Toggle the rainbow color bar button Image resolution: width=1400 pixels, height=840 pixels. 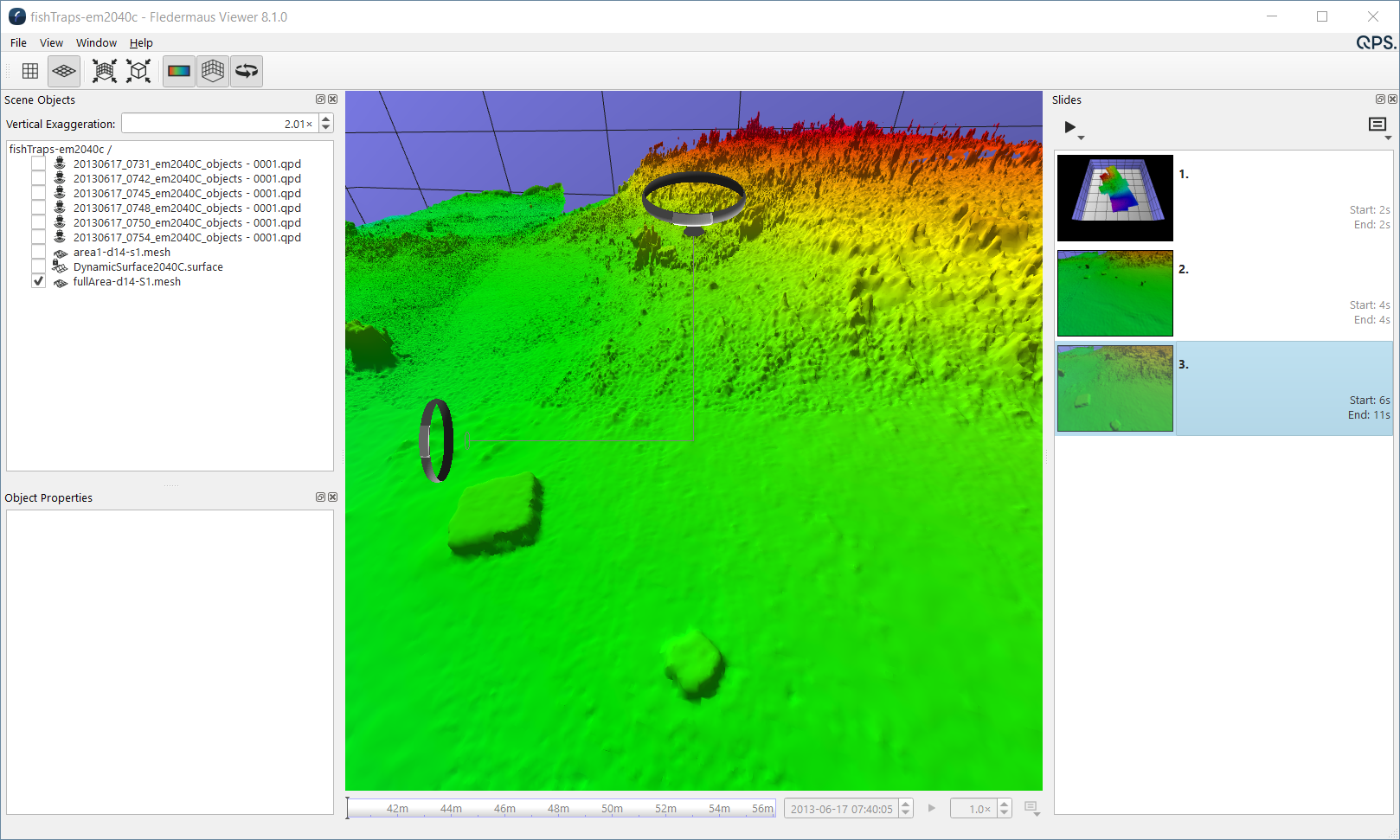coord(179,71)
